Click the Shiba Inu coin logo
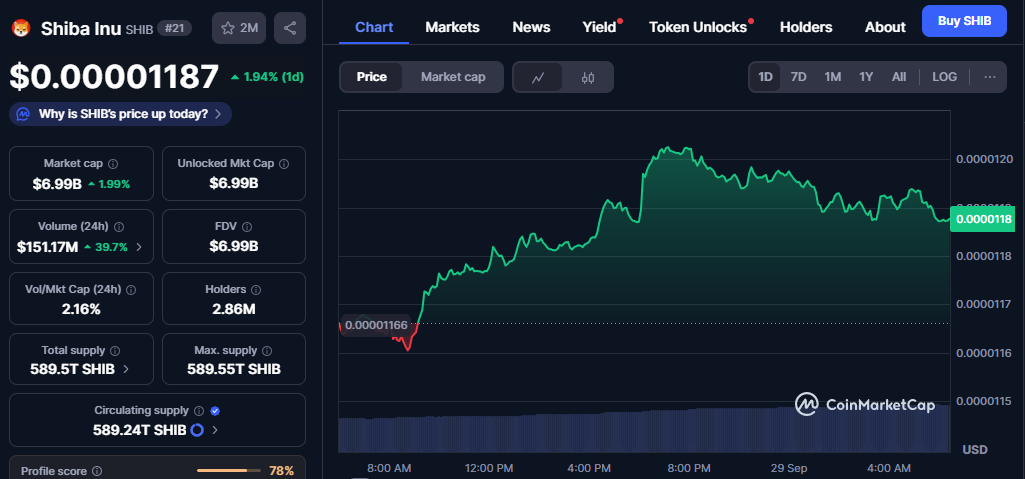 [20, 28]
